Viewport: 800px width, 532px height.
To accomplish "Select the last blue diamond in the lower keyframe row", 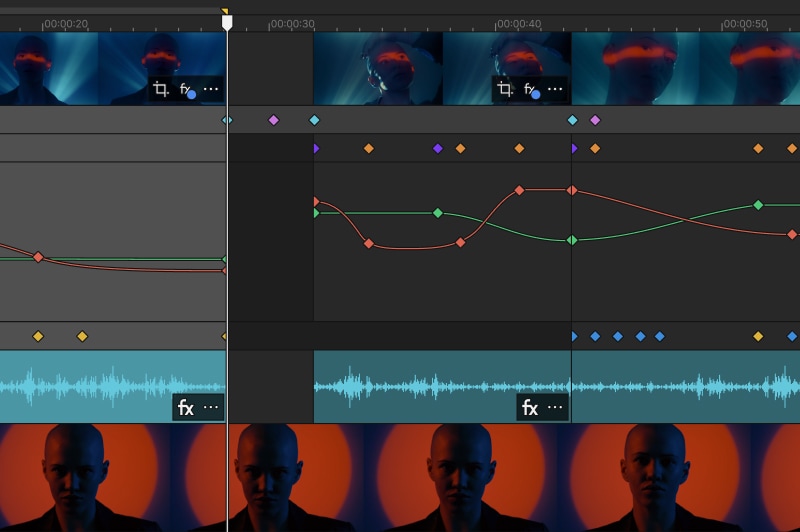I will pyautogui.click(x=660, y=336).
